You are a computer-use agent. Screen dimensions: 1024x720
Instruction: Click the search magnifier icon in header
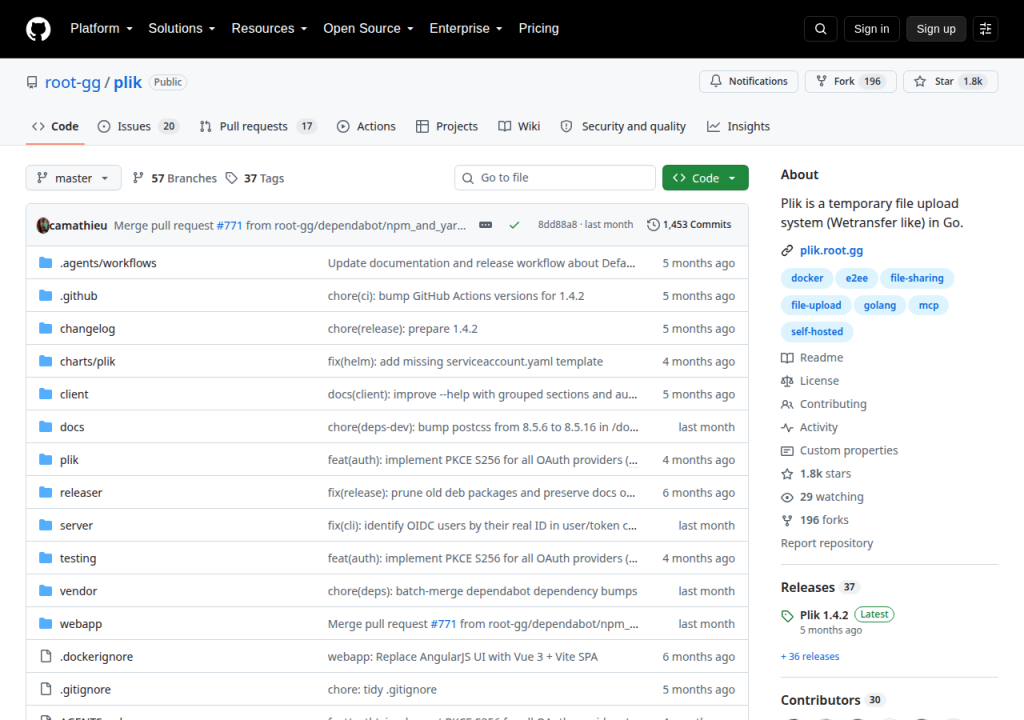[x=820, y=29]
